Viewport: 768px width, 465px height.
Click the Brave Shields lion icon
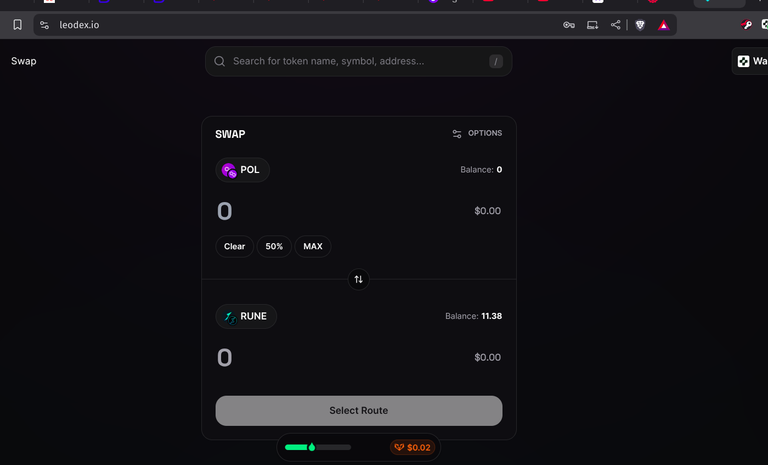pos(640,25)
